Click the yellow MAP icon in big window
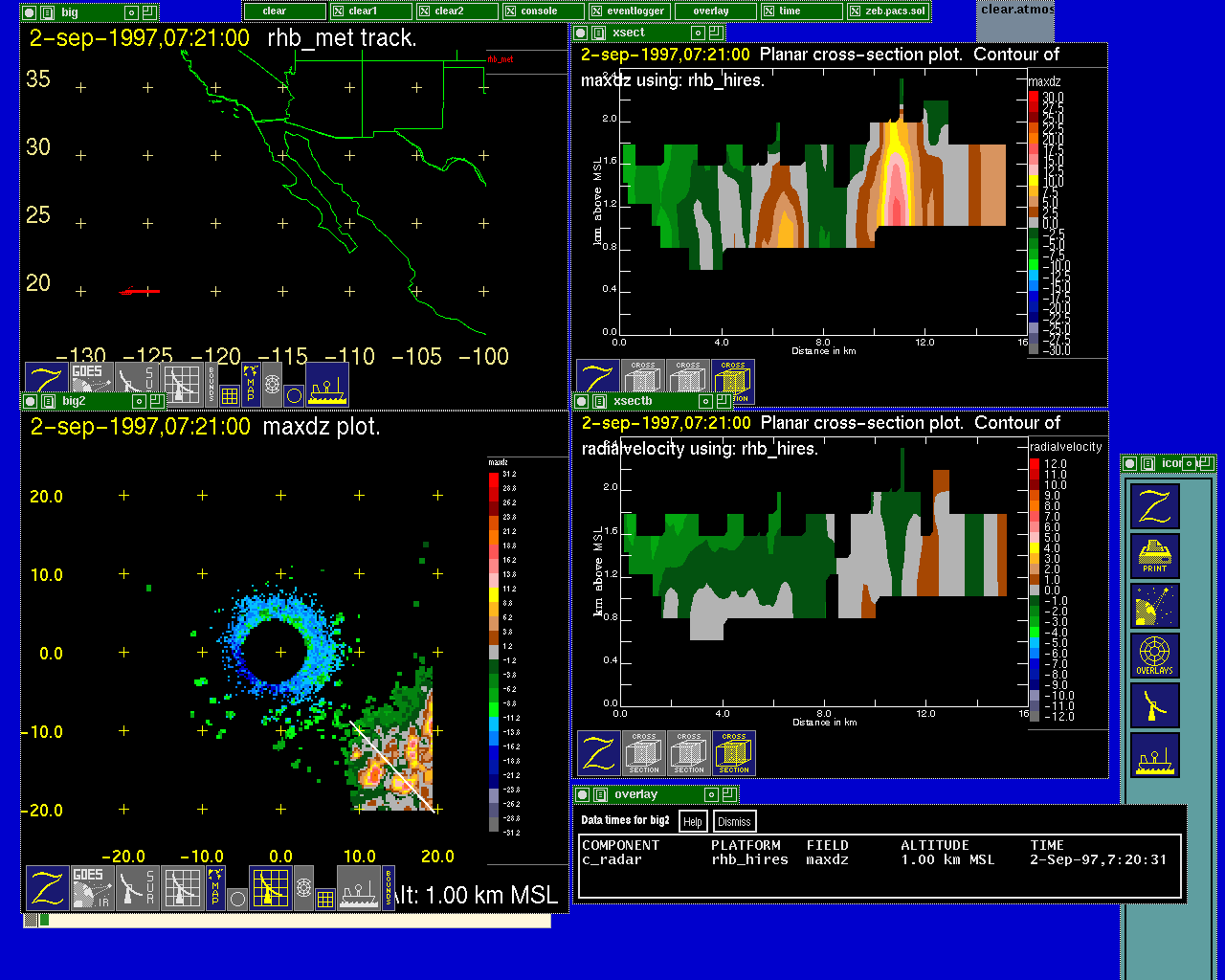1225x980 pixels. (x=251, y=384)
